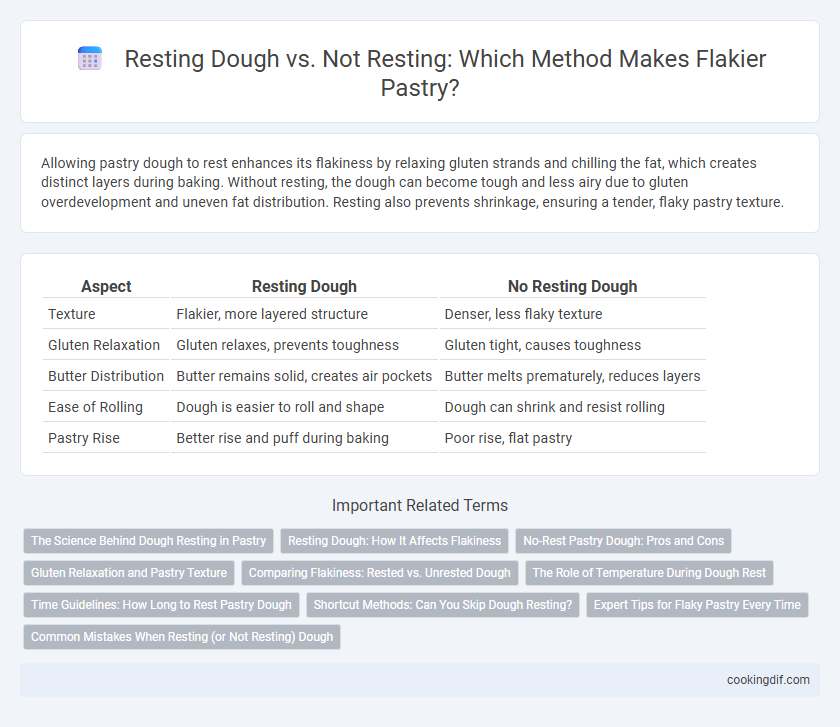Click the 'No Resting Dough' column header
The image size is (840, 727).
coord(573,287)
